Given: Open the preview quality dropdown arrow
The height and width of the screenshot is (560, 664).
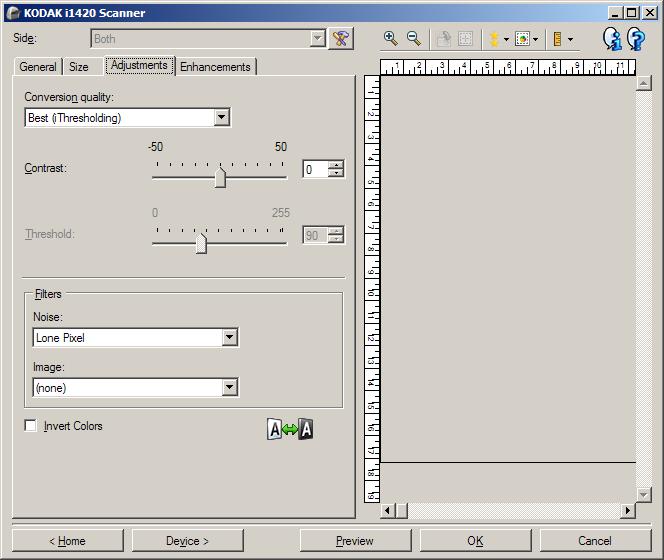Looking at the screenshot, I should 506,39.
